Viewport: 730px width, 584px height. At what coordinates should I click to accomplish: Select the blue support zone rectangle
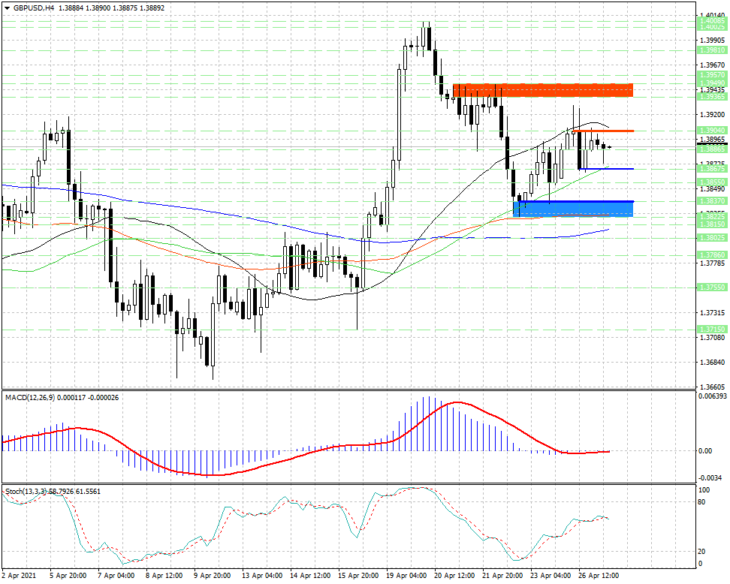pyautogui.click(x=573, y=209)
